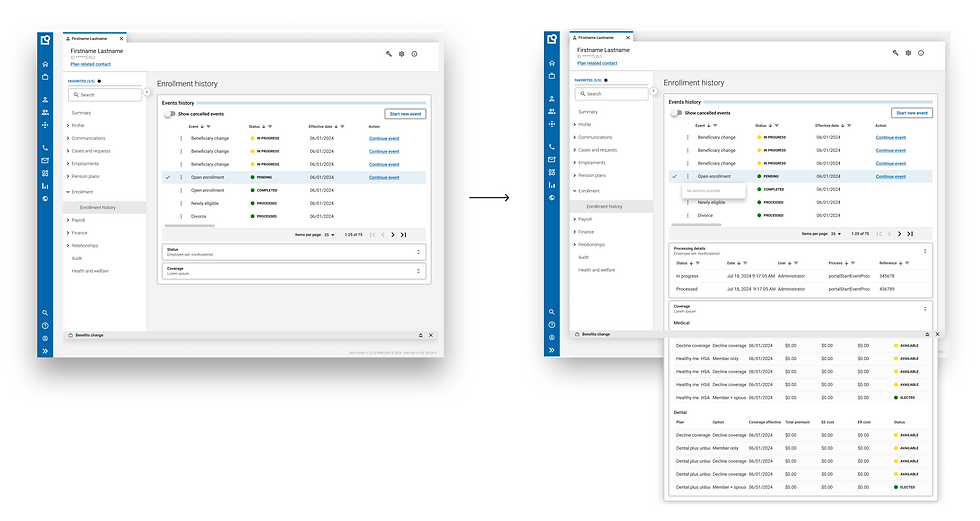This screenshot has width=980, height=521.
Task: Open three-dot menu of Divorce row, left window
Action: tap(181, 216)
